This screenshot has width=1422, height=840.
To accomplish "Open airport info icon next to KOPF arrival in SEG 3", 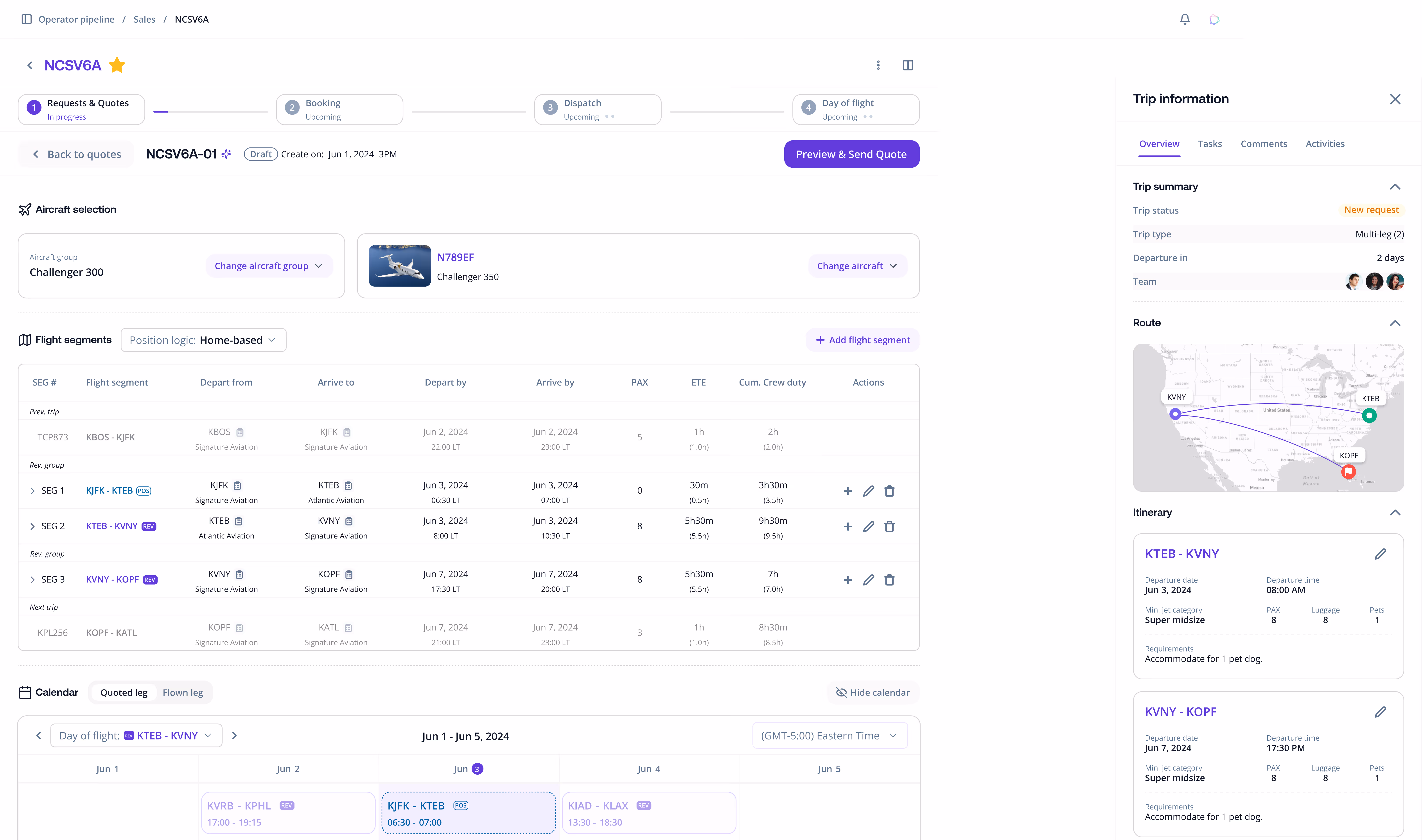I will point(349,574).
